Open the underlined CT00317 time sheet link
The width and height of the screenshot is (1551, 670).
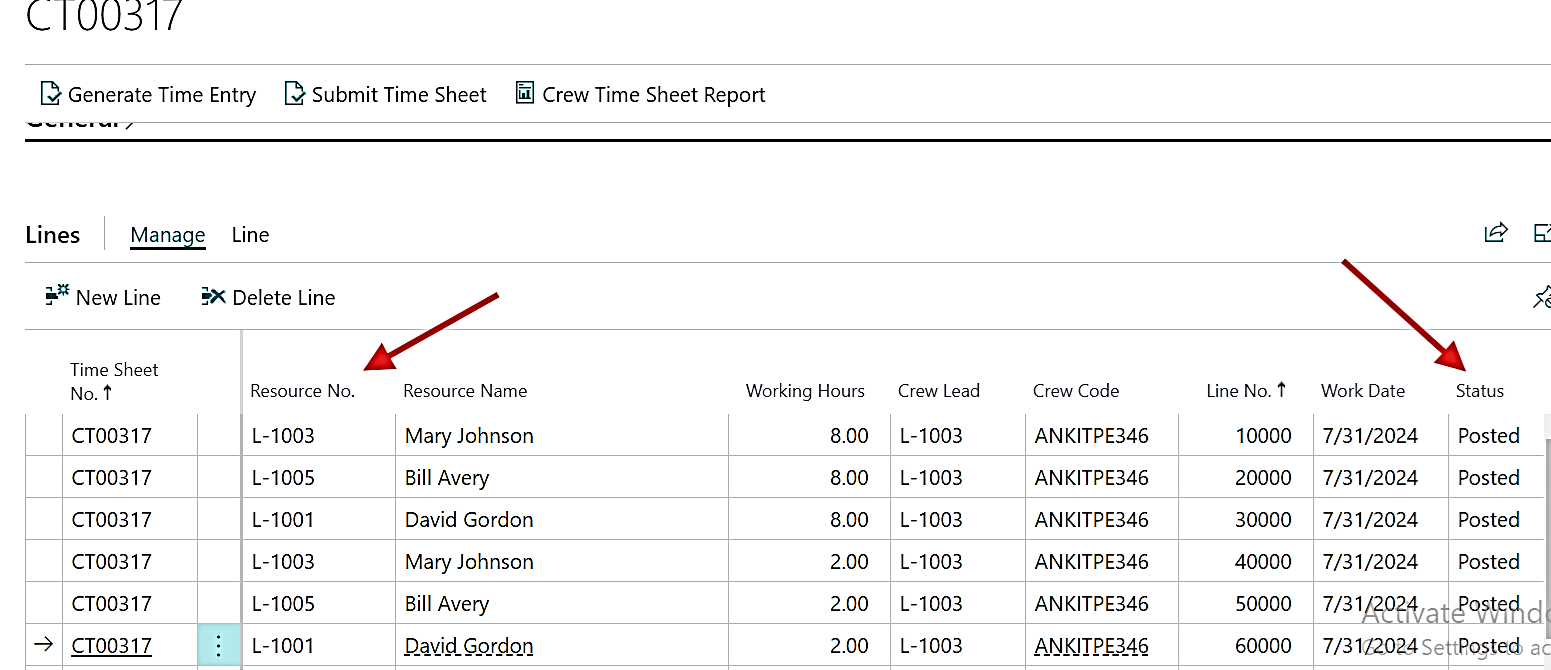pos(111,646)
